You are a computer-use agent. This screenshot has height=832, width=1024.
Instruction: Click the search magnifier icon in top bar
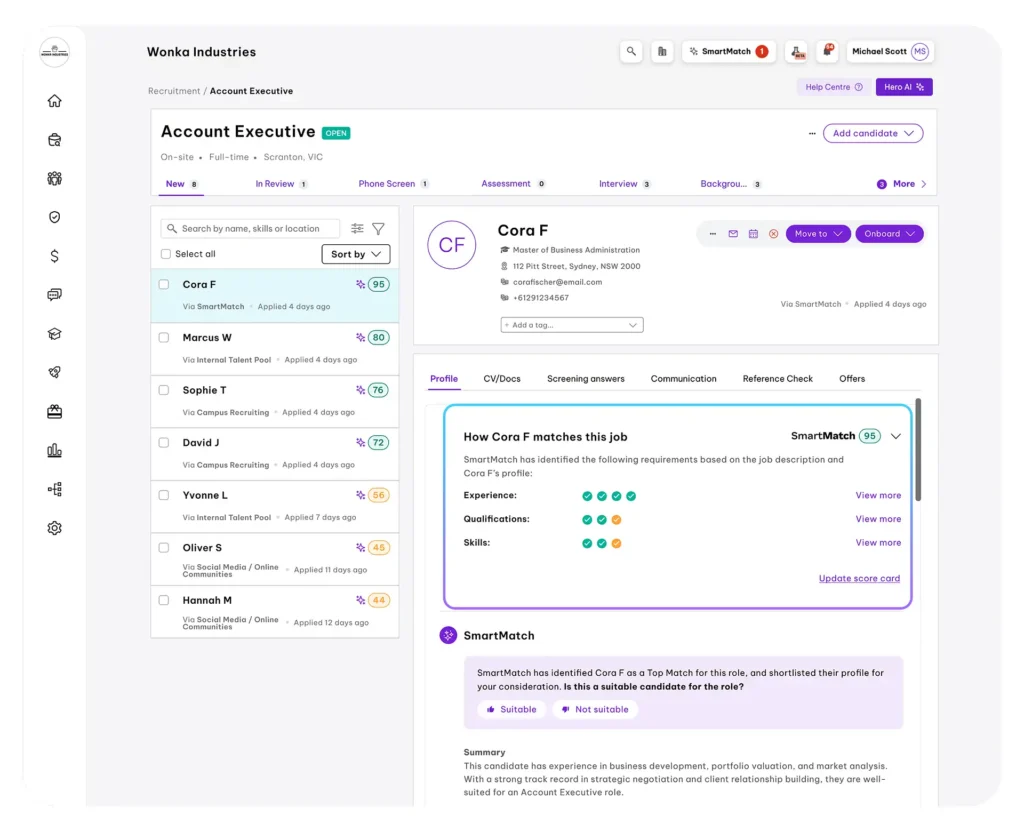[x=631, y=51]
